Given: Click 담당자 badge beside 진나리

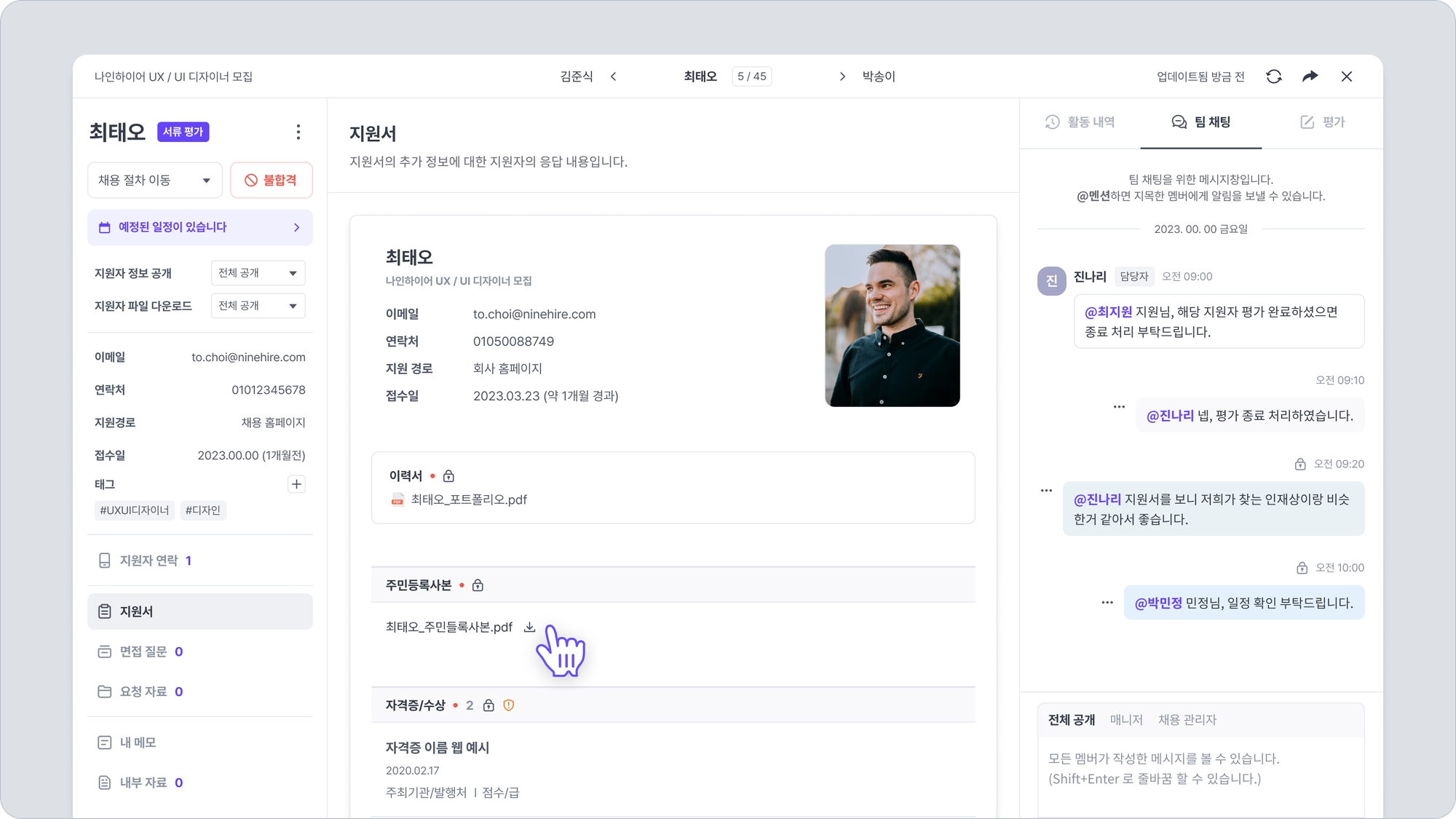Looking at the screenshot, I should pyautogui.click(x=1133, y=277).
